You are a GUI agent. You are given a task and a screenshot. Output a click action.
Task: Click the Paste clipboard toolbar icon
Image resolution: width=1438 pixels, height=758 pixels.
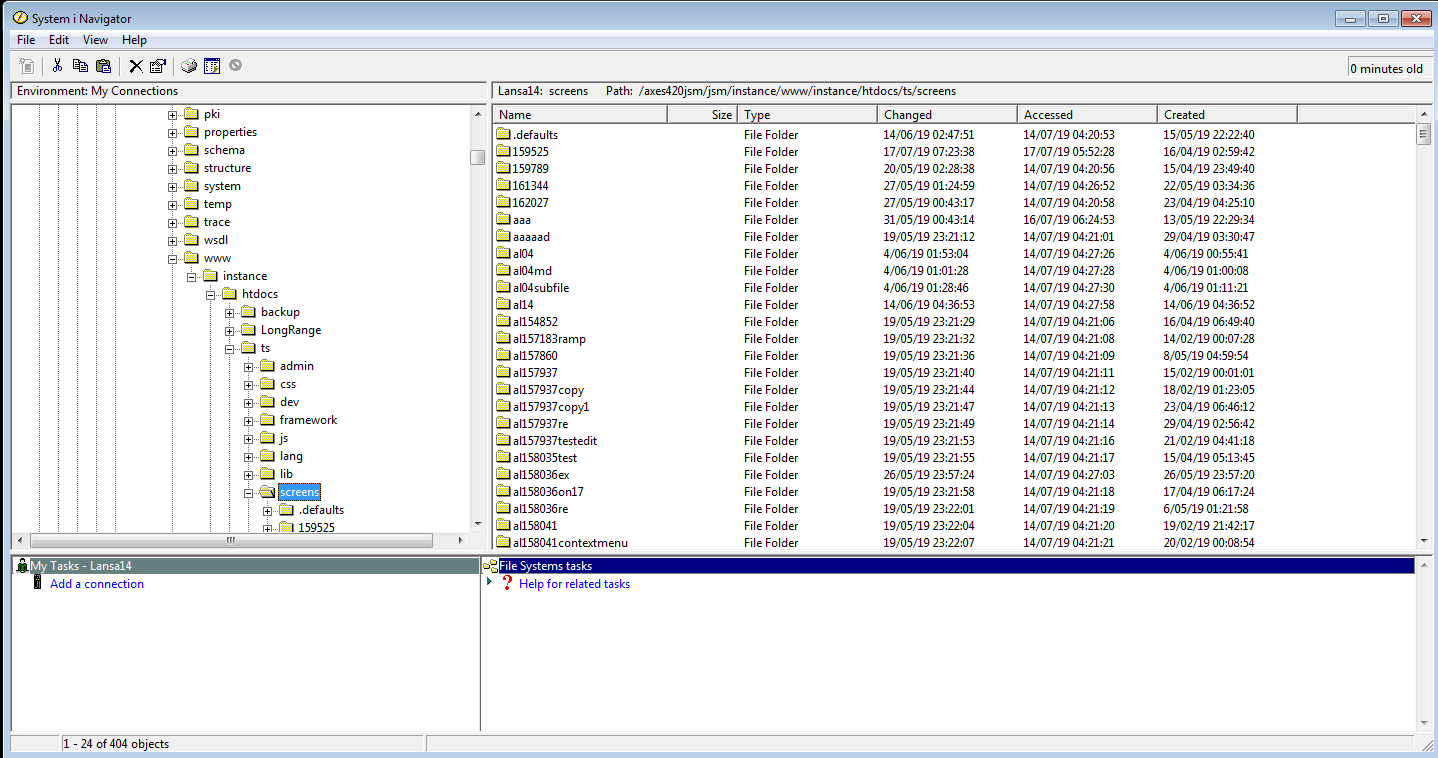point(103,66)
